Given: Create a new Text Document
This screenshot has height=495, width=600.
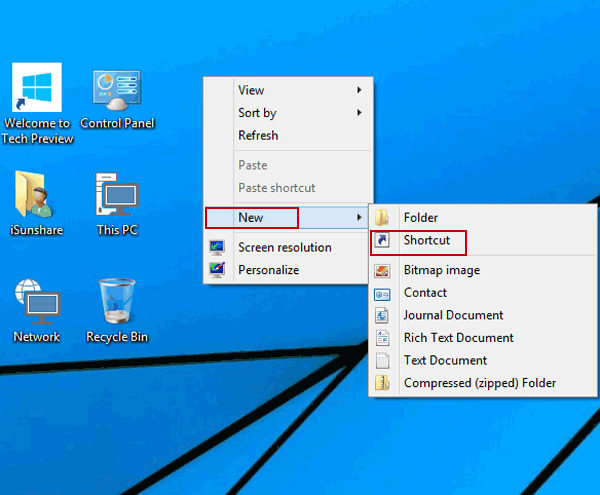Looking at the screenshot, I should pyautogui.click(x=445, y=360).
